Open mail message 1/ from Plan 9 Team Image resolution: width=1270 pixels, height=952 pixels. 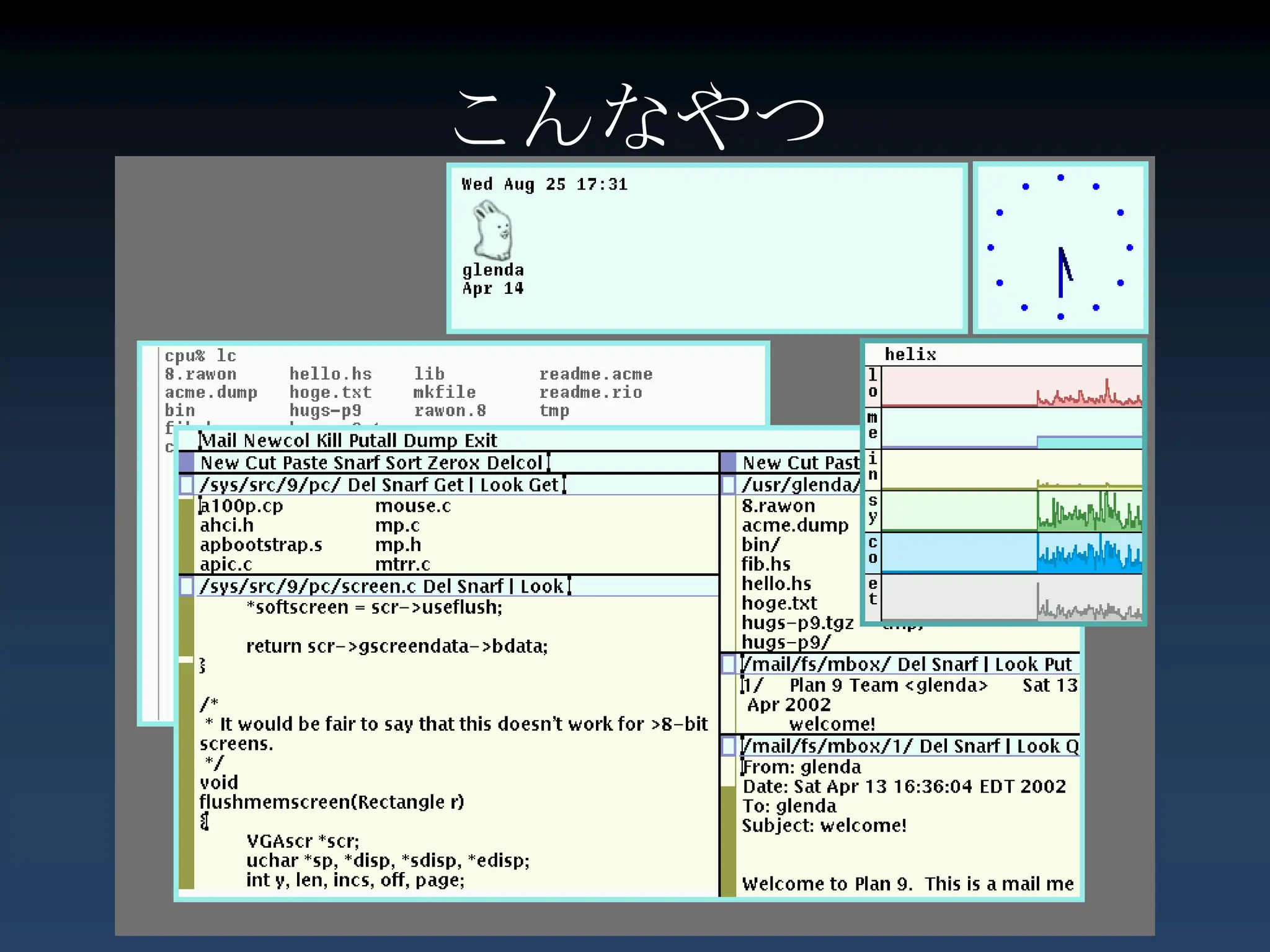coord(752,685)
